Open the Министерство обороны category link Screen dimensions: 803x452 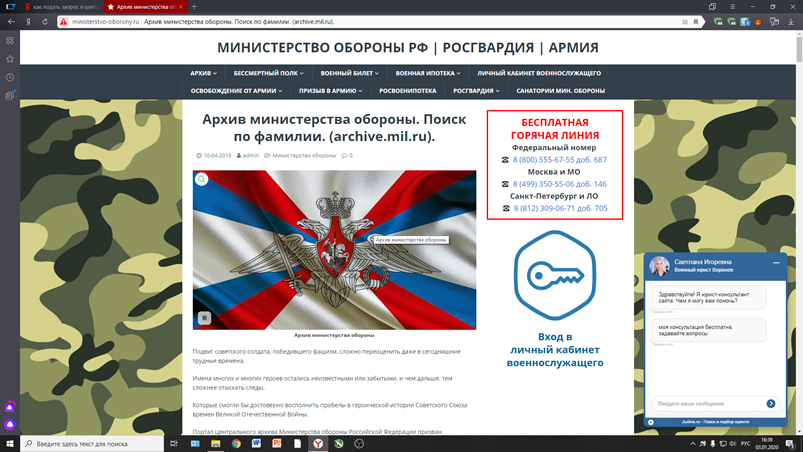click(304, 156)
